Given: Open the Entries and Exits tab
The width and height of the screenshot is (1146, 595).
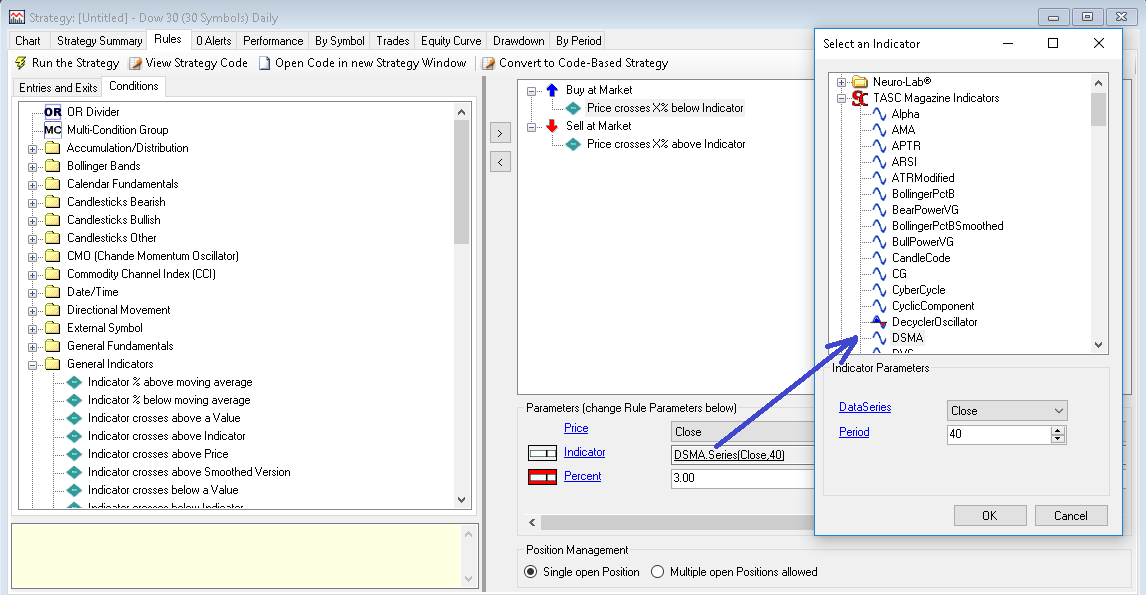Looking at the screenshot, I should pos(58,88).
